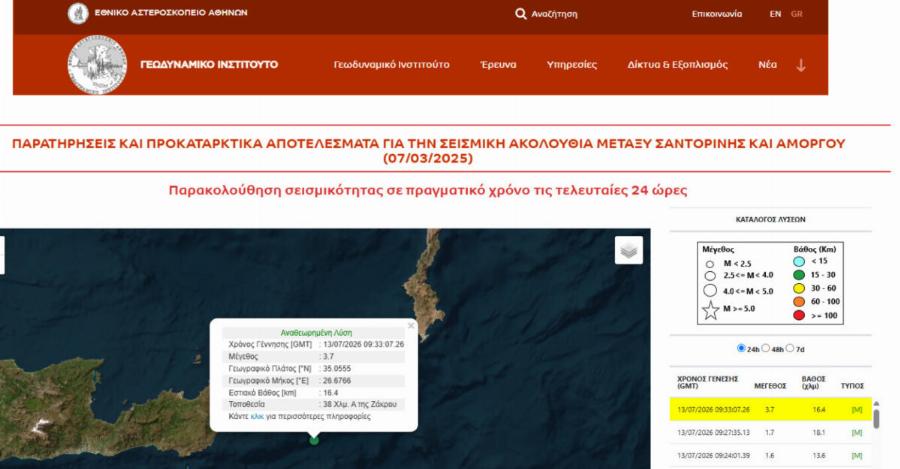This screenshot has width=900, height=469.
Task: Click the popup longitude value 26.6766
Action: (x=337, y=381)
